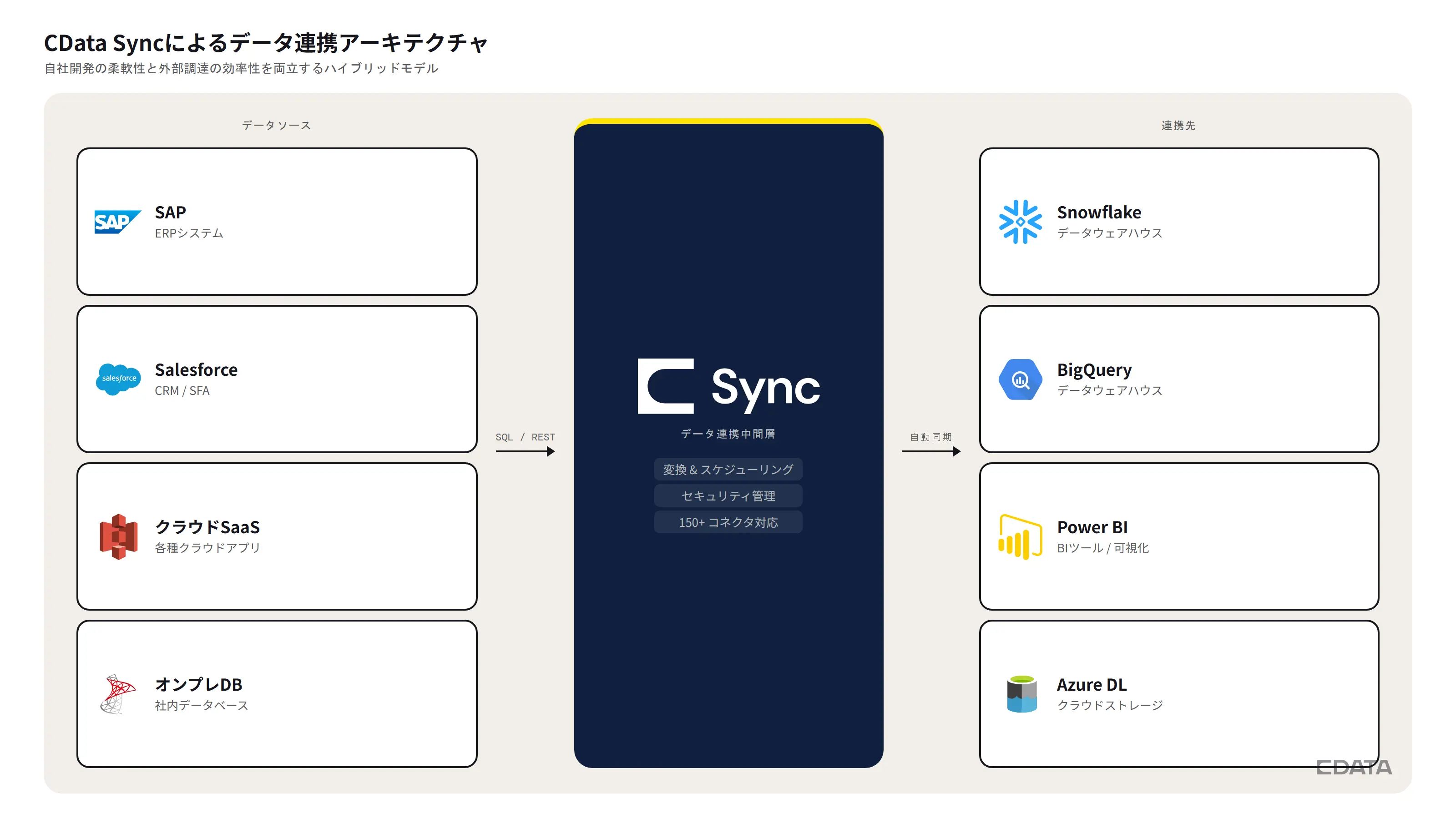Click the 連携先 column label

(x=1178, y=126)
